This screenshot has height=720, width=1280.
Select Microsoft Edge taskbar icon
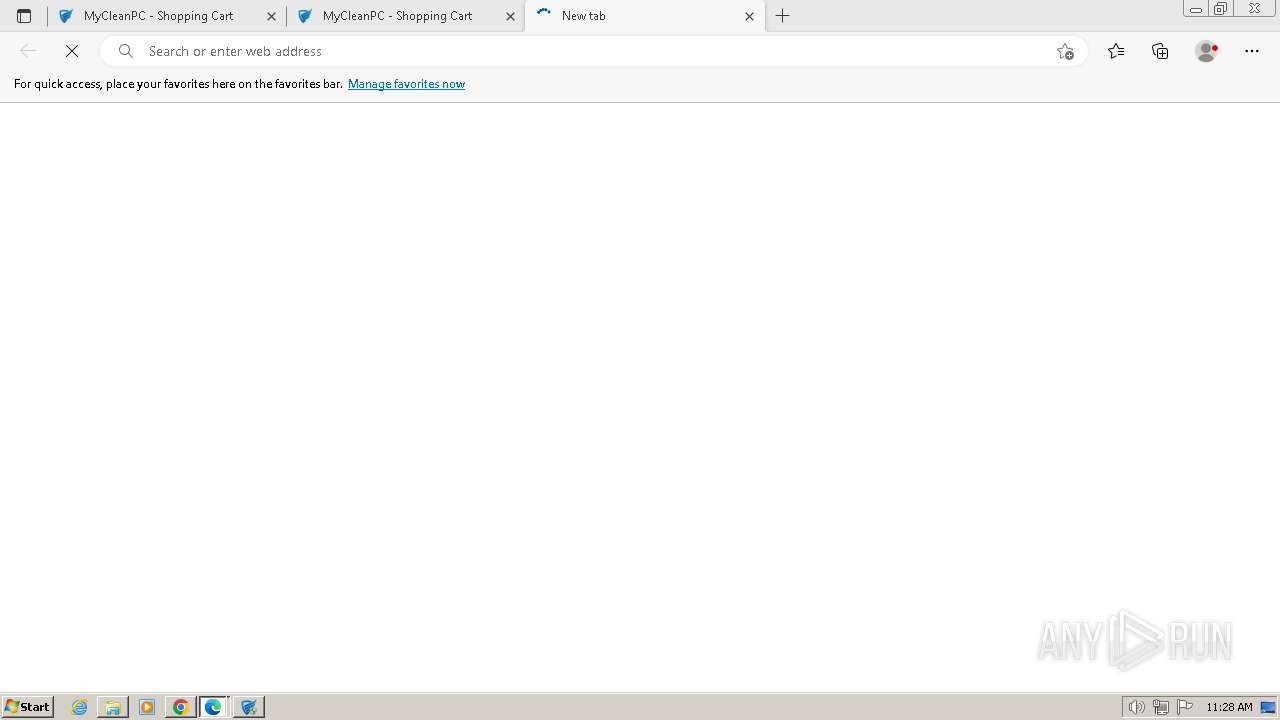pyautogui.click(x=214, y=707)
